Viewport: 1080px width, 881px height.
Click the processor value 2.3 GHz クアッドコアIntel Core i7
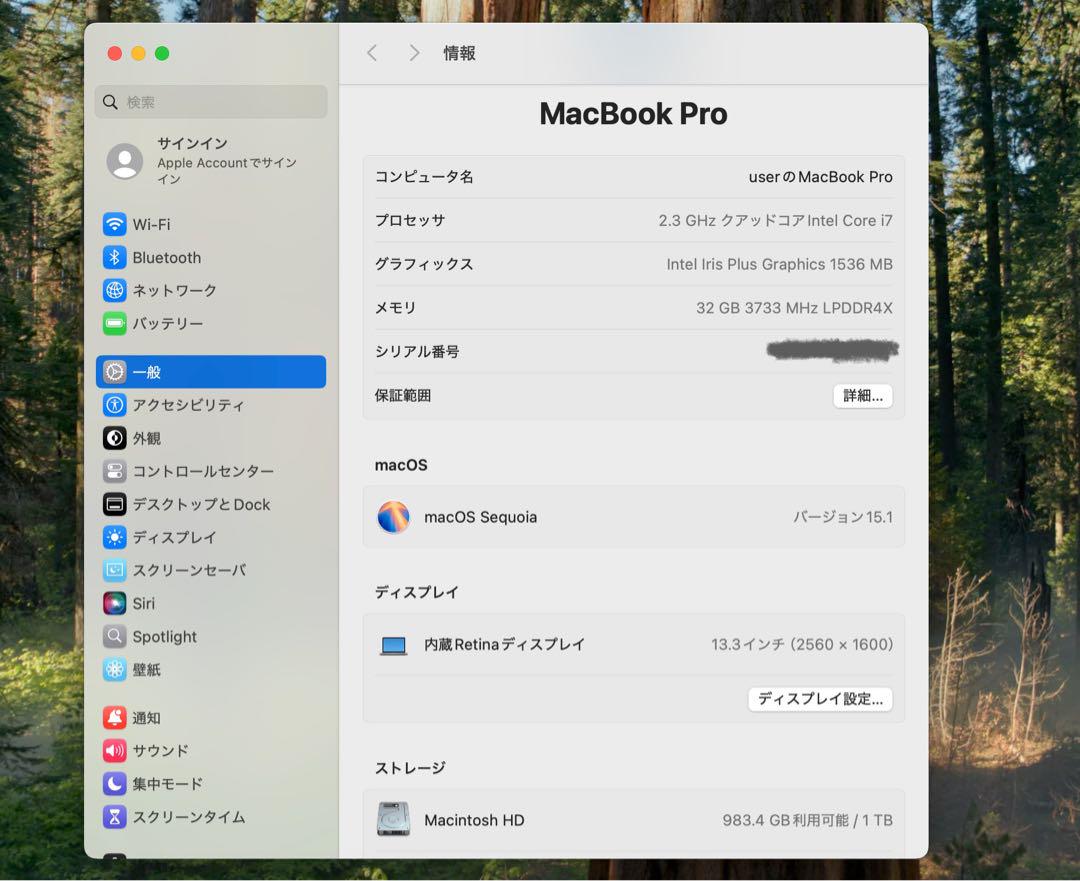click(x=776, y=220)
